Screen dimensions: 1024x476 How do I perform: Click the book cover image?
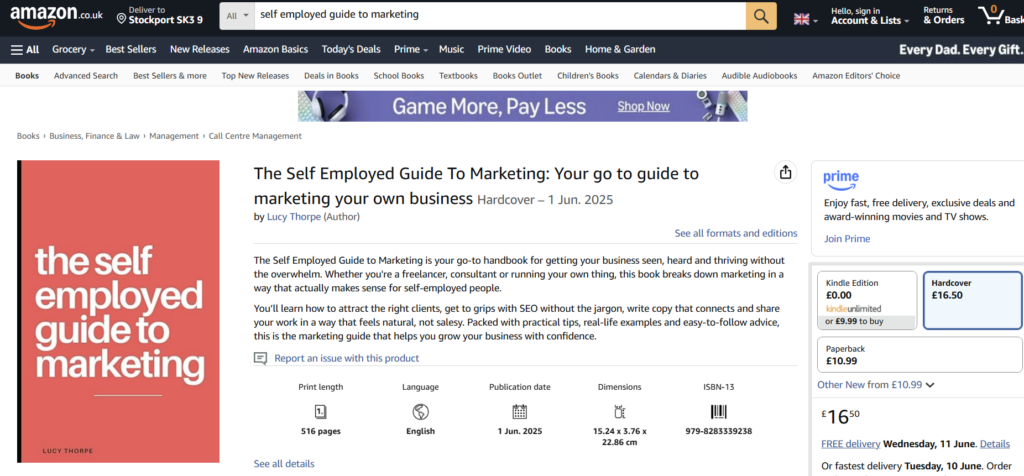pos(118,311)
